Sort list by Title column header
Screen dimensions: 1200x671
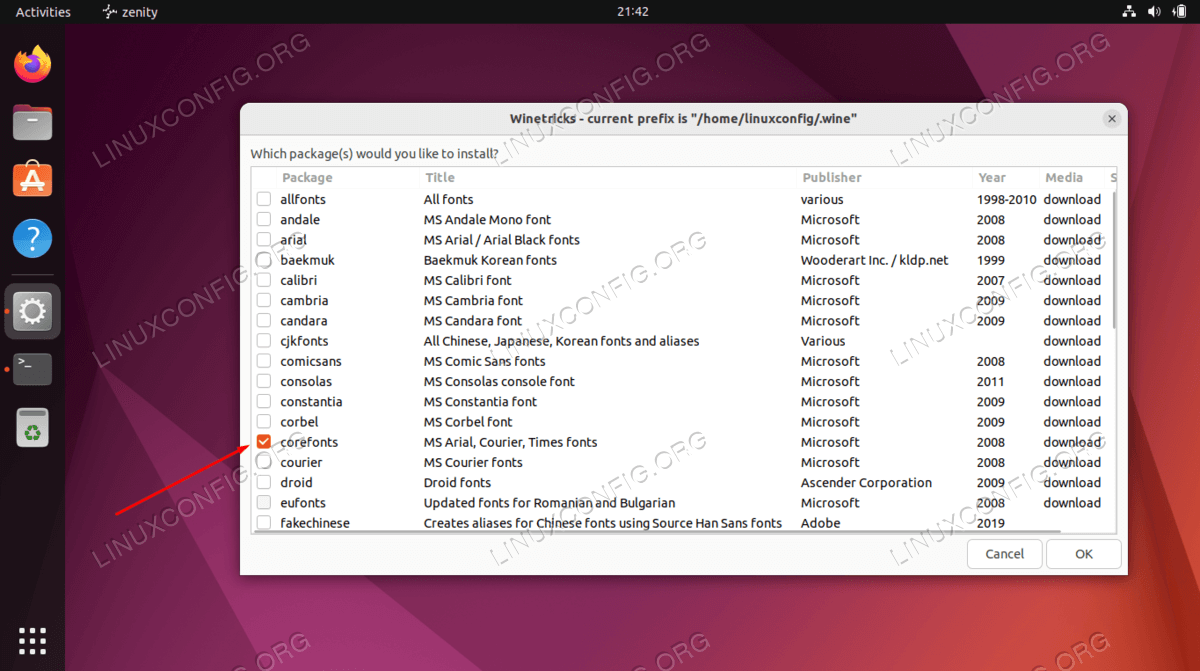(x=440, y=178)
